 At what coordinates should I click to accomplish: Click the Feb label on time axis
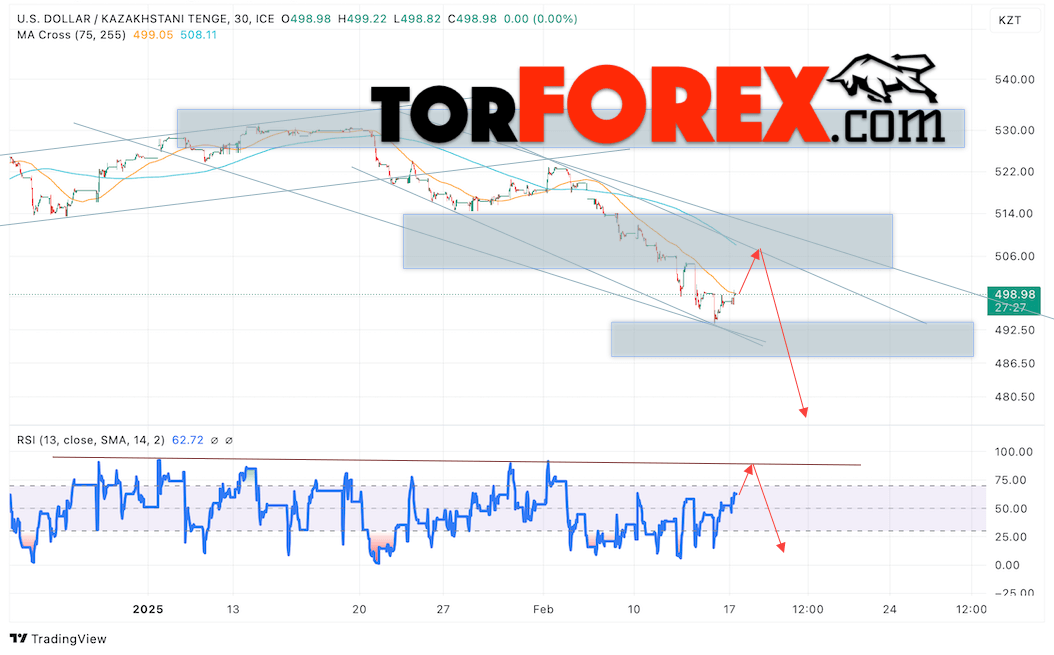543,609
